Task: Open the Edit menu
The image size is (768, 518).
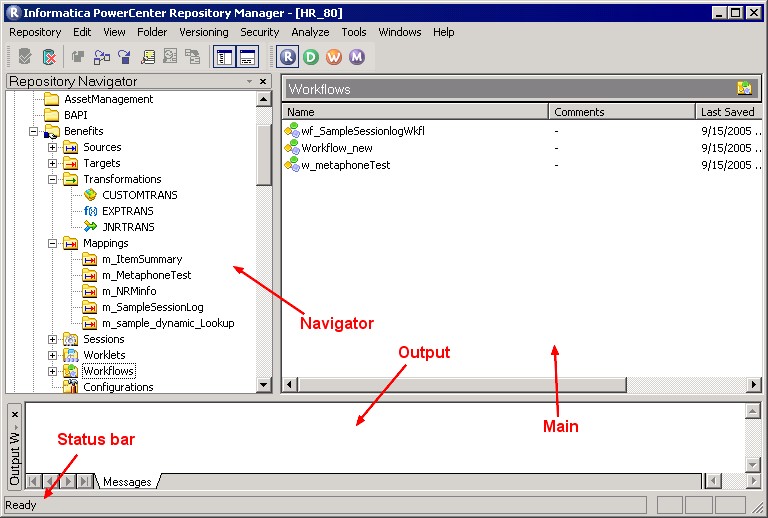Action: 82,32
